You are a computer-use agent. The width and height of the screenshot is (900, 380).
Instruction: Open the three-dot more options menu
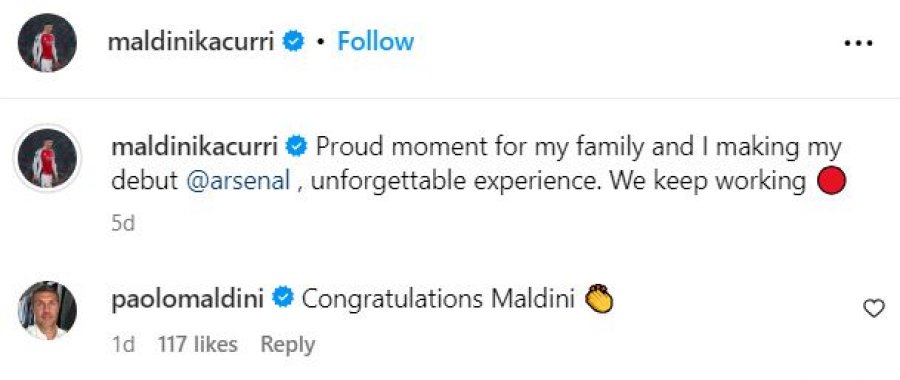pos(859,43)
